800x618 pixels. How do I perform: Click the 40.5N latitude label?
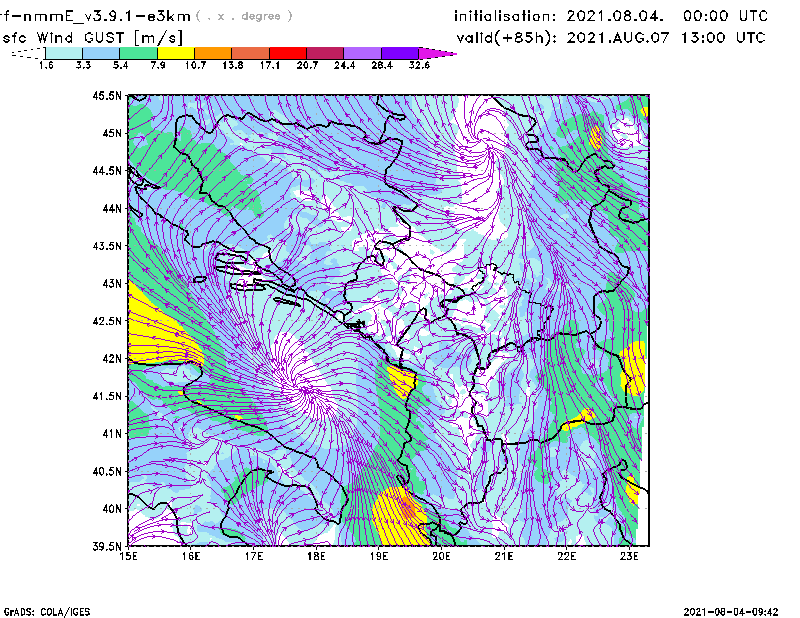pos(107,471)
